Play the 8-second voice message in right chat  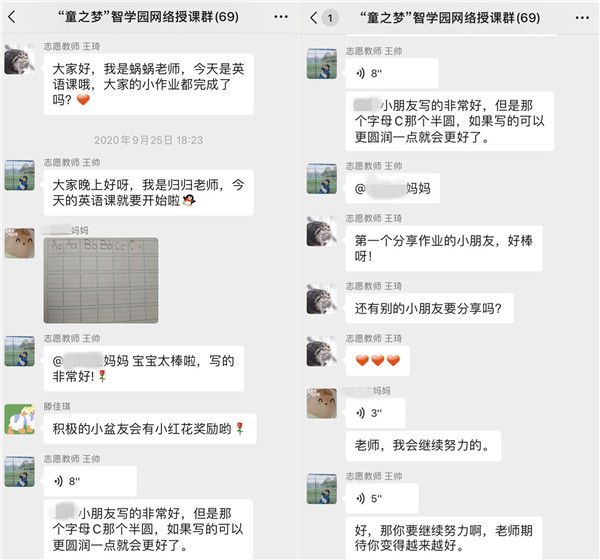[392, 73]
